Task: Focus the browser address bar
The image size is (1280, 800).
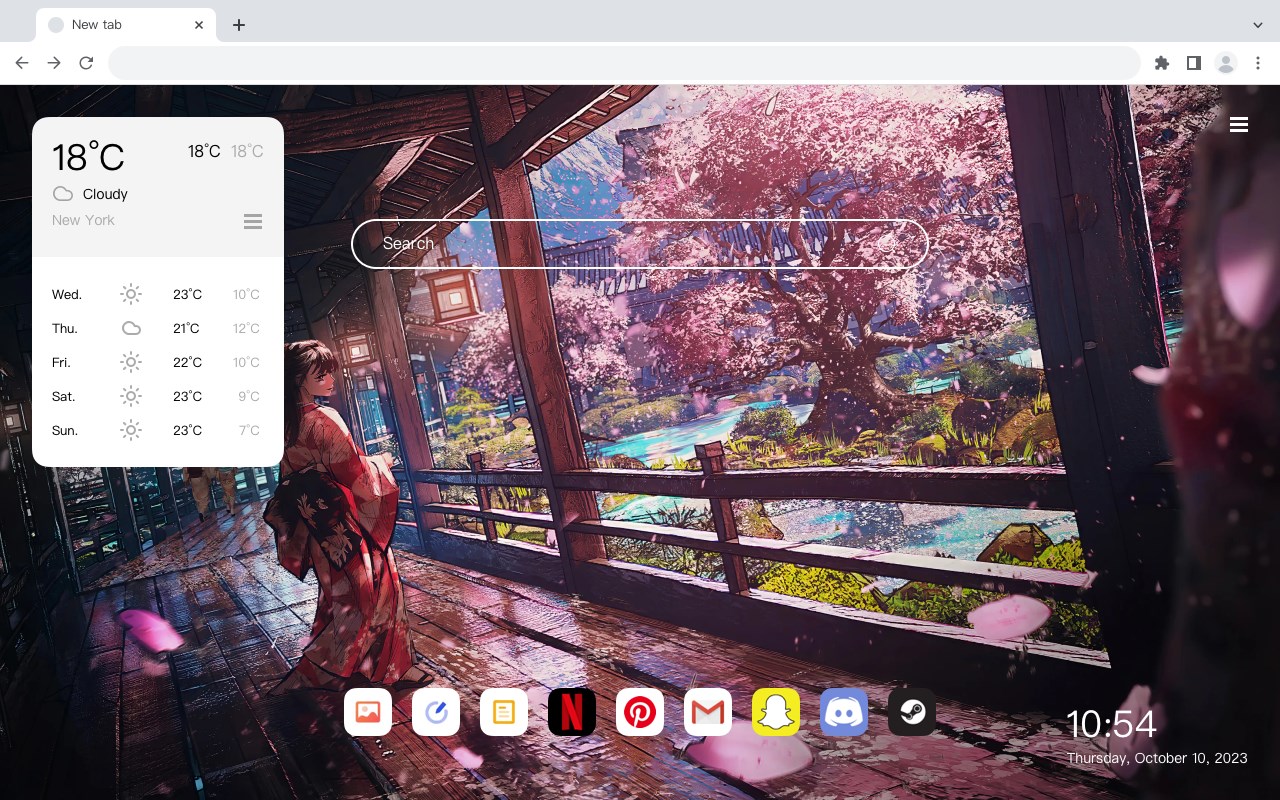Action: 624,63
